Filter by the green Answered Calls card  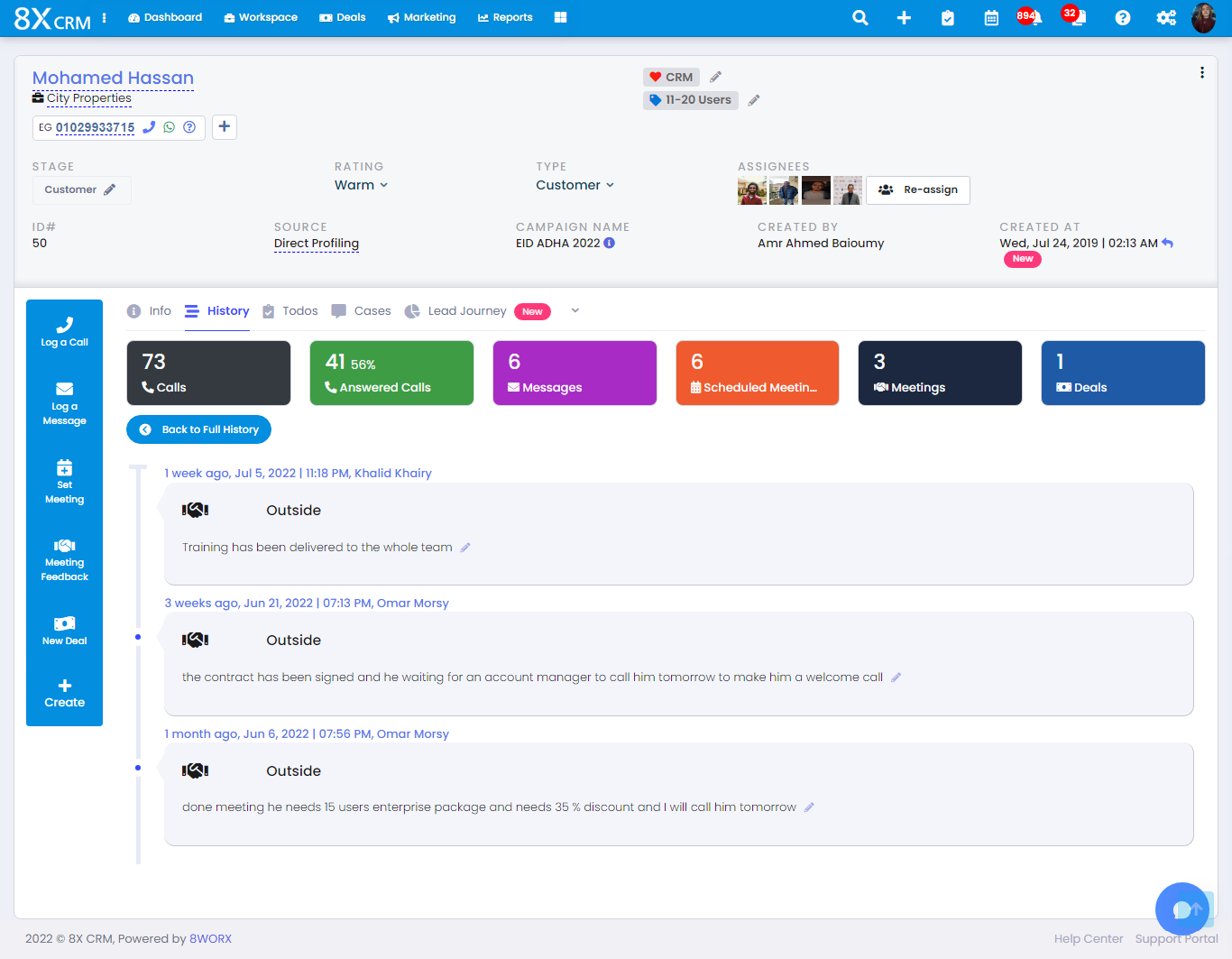pyautogui.click(x=391, y=373)
